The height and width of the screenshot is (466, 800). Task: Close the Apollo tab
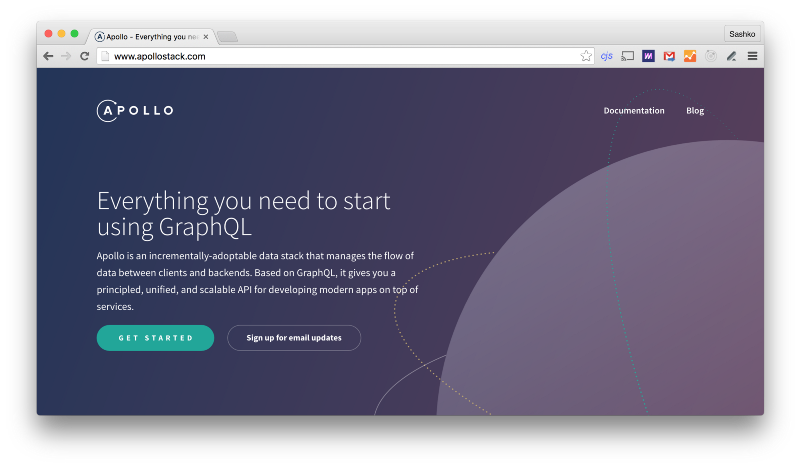pyautogui.click(x=206, y=37)
